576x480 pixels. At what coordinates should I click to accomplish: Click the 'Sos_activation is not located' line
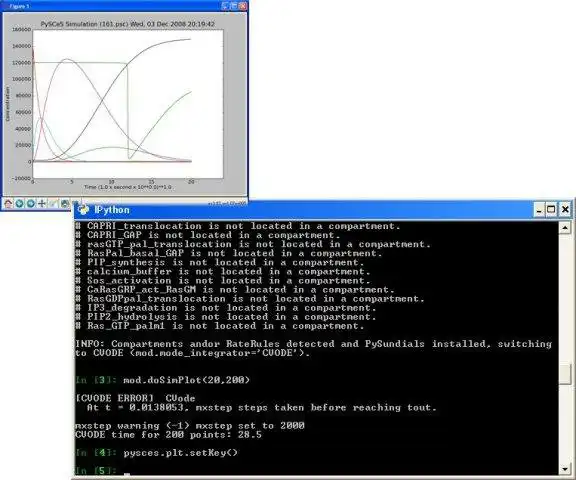pyautogui.click(x=222, y=281)
